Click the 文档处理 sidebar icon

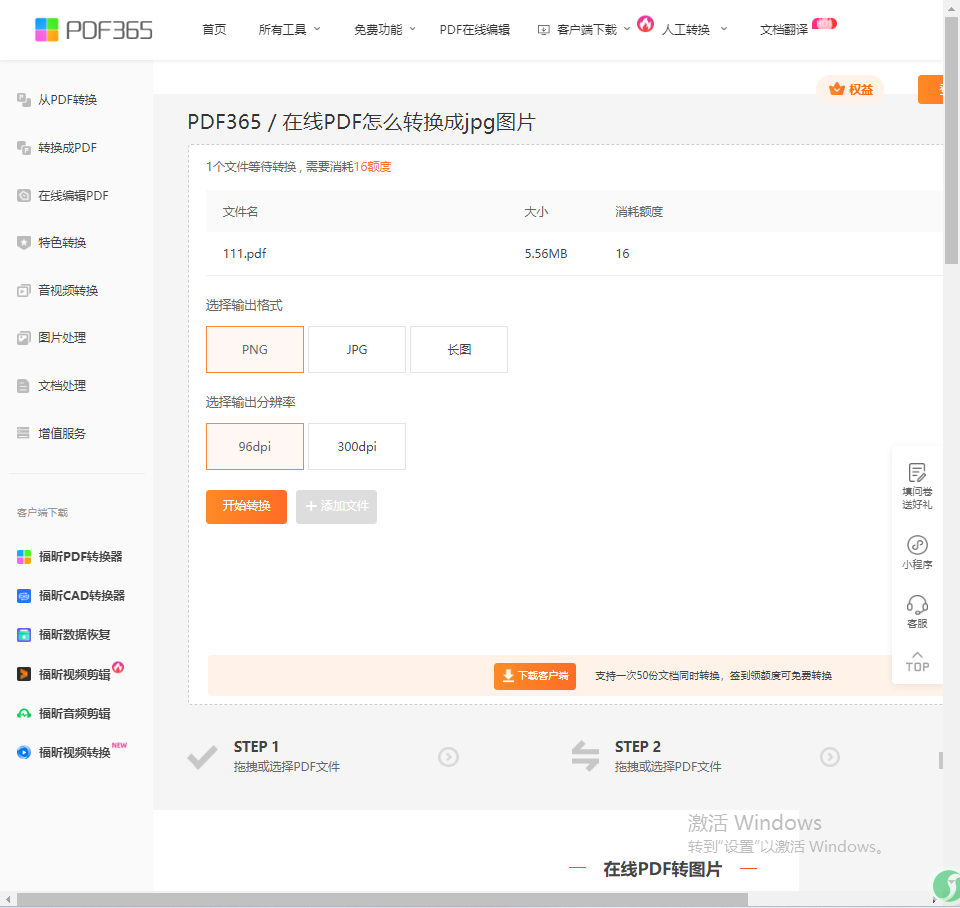click(x=24, y=386)
